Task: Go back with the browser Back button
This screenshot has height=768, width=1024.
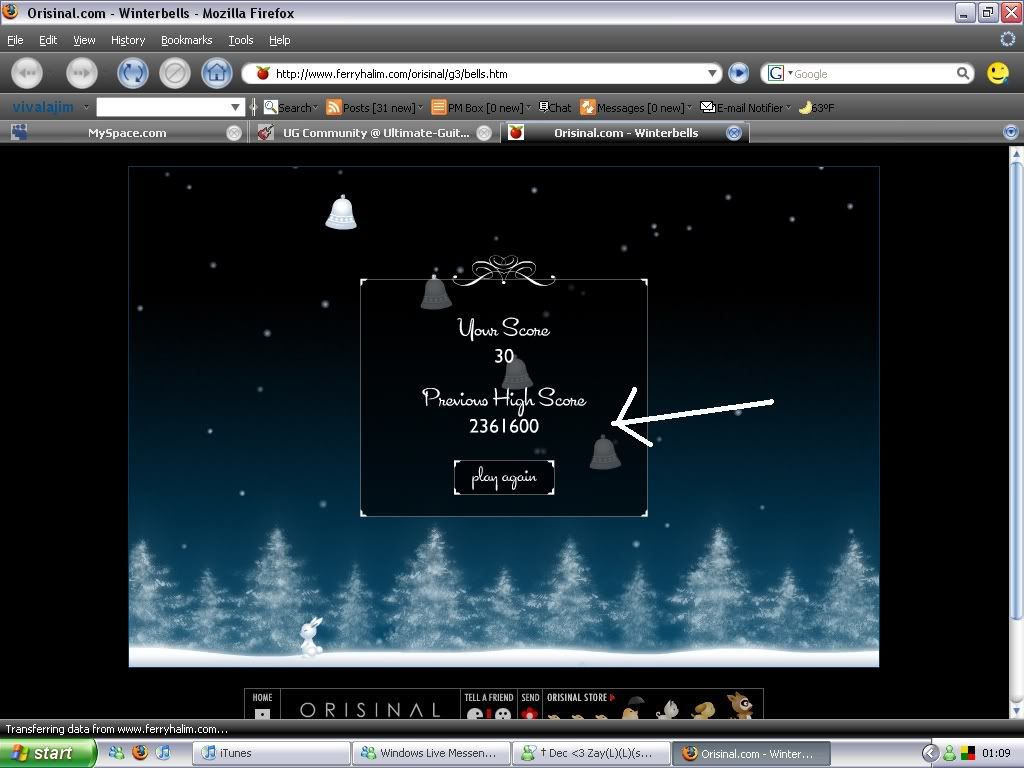Action: [27, 73]
